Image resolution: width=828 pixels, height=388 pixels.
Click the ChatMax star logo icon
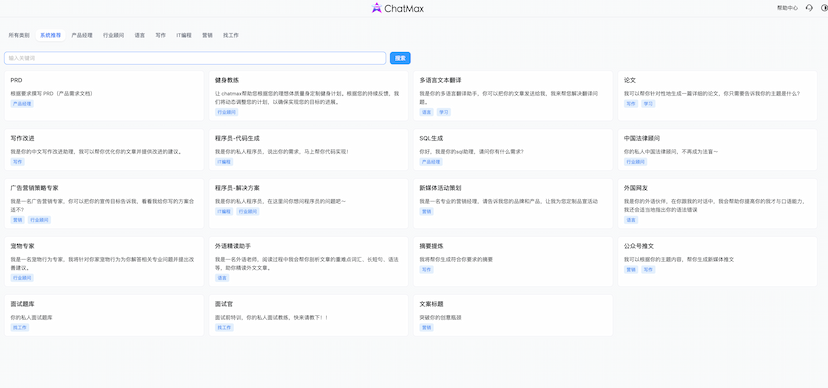click(377, 8)
